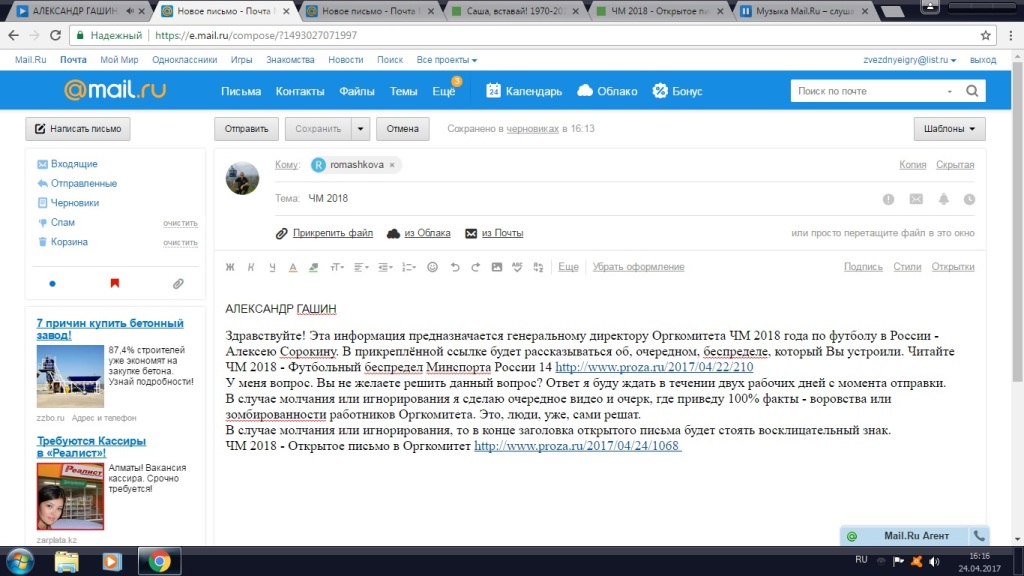Open the Windows Start menu
The image size is (1024, 576).
[x=20, y=562]
